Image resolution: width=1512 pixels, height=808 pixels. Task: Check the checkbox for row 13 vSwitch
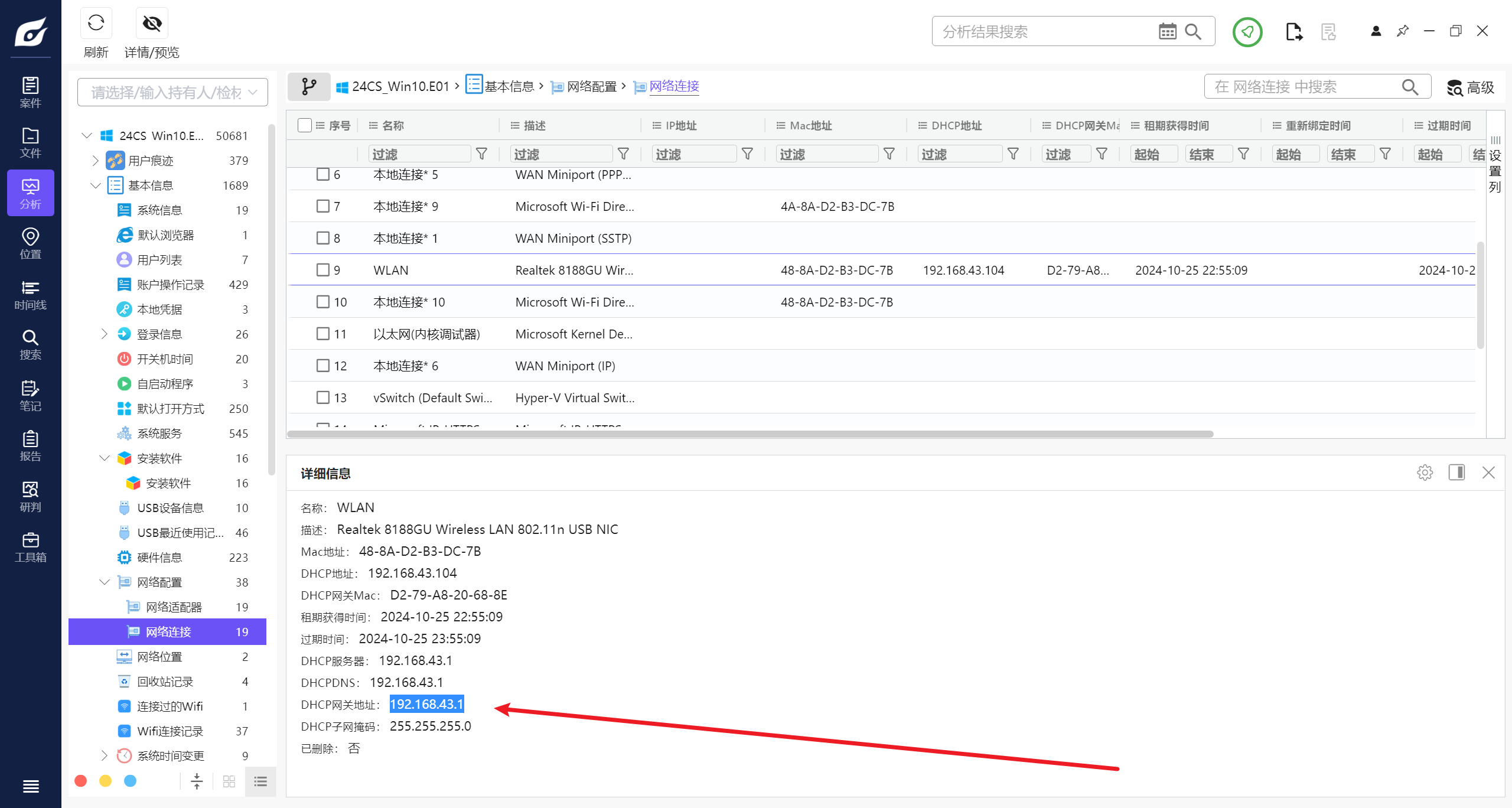tap(322, 398)
